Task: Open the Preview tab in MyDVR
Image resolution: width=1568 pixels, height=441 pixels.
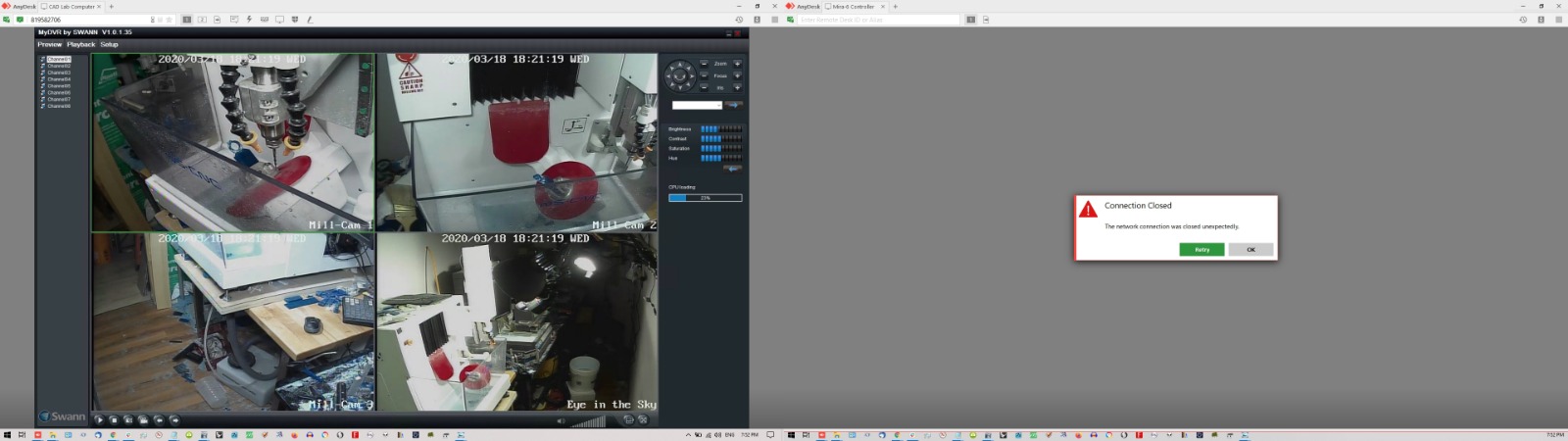Action: pyautogui.click(x=49, y=44)
